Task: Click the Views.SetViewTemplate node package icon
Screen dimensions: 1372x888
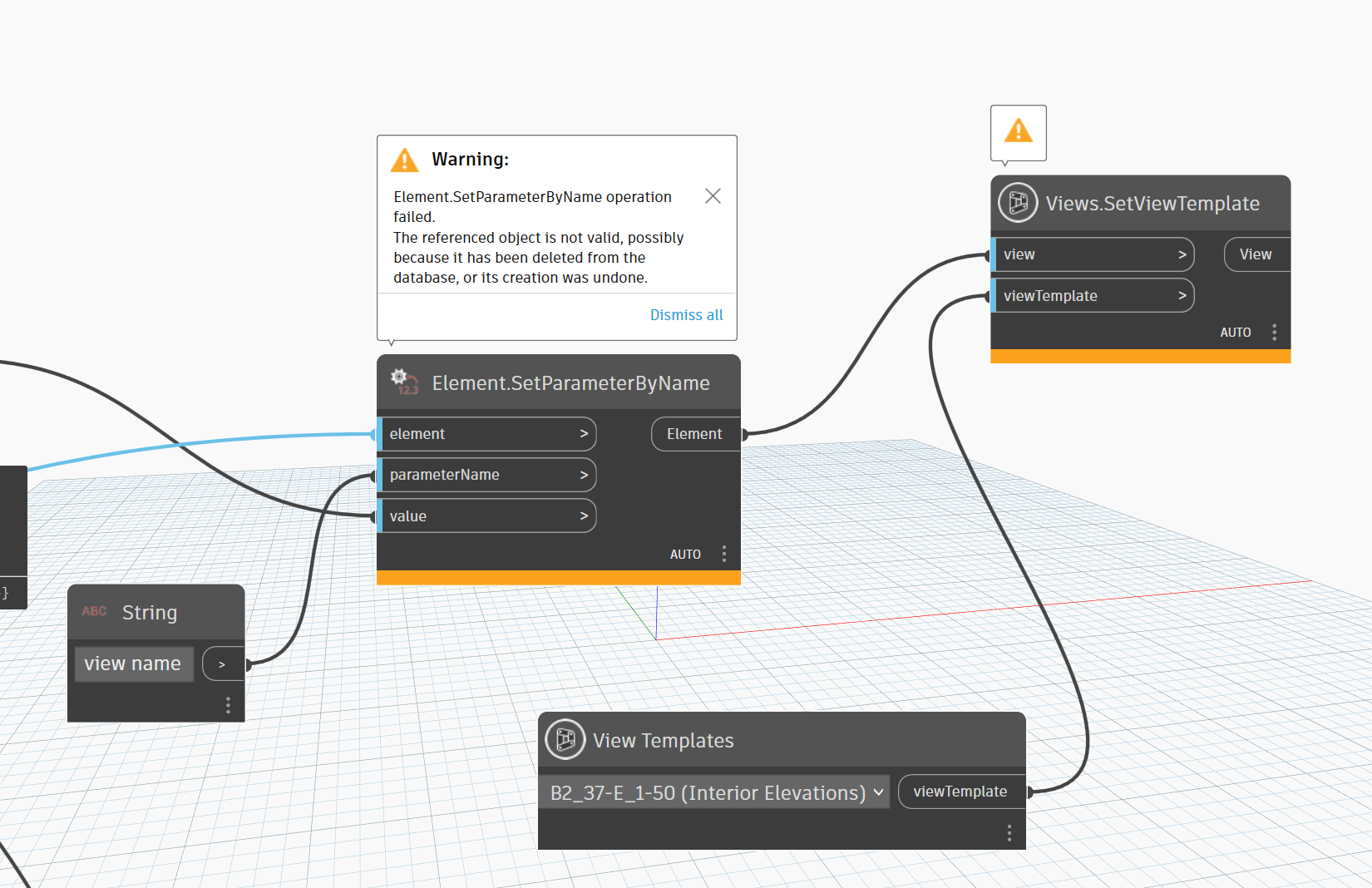Action: point(1019,203)
